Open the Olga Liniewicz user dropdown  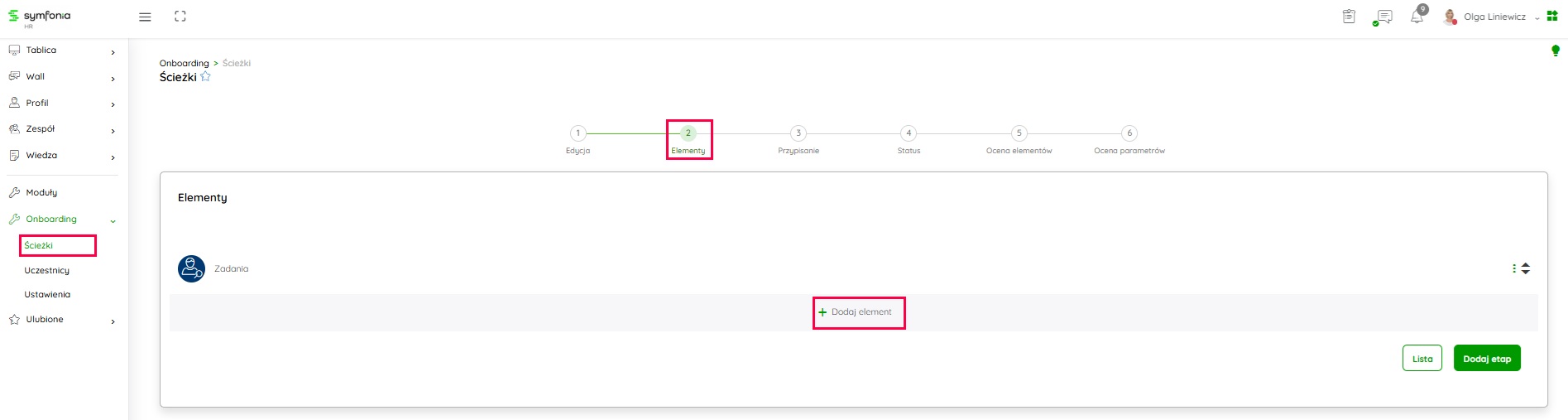point(1494,17)
